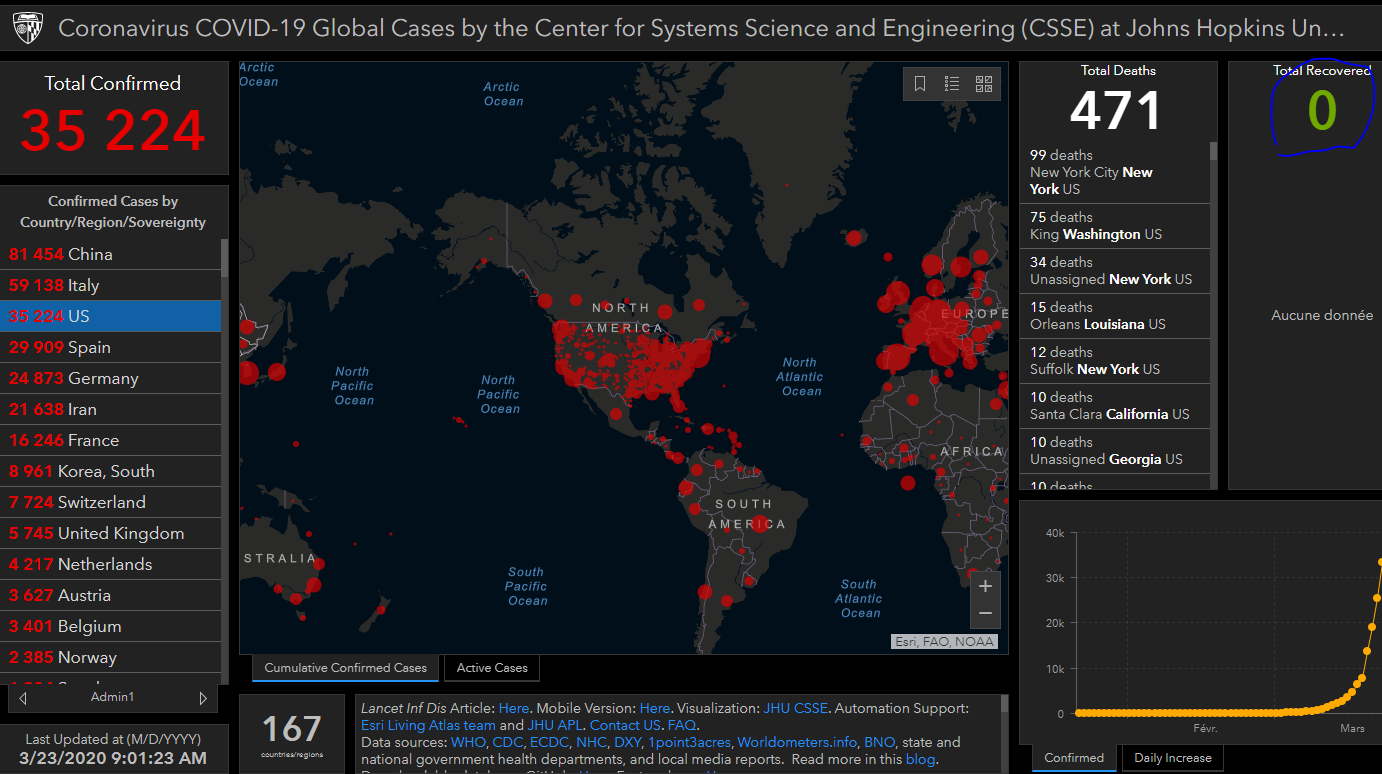Select the Confirmed chart tab
1382x774 pixels.
tap(1074, 758)
